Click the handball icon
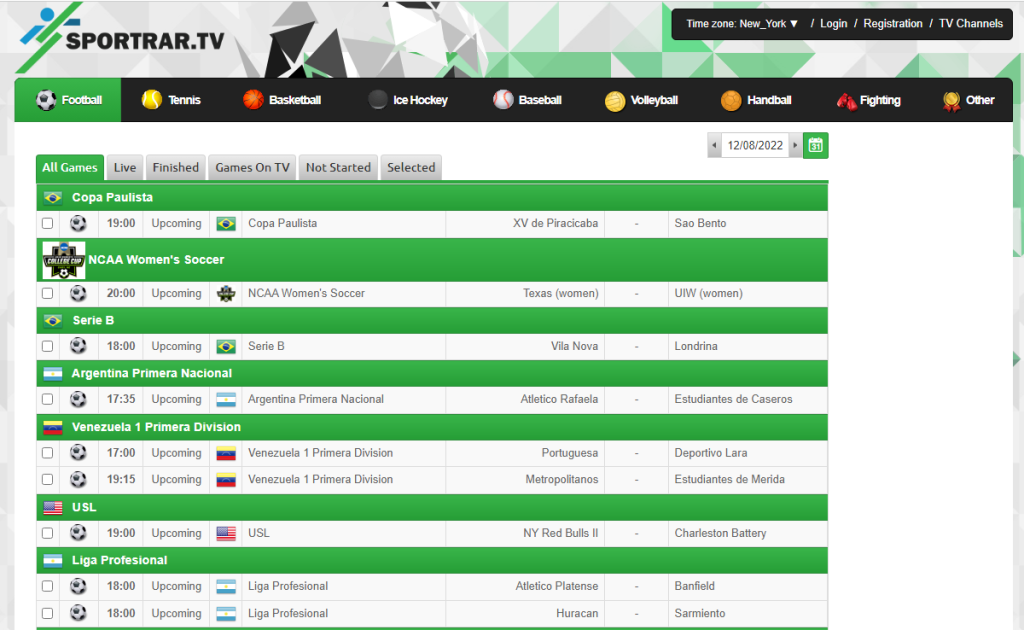 pos(731,101)
